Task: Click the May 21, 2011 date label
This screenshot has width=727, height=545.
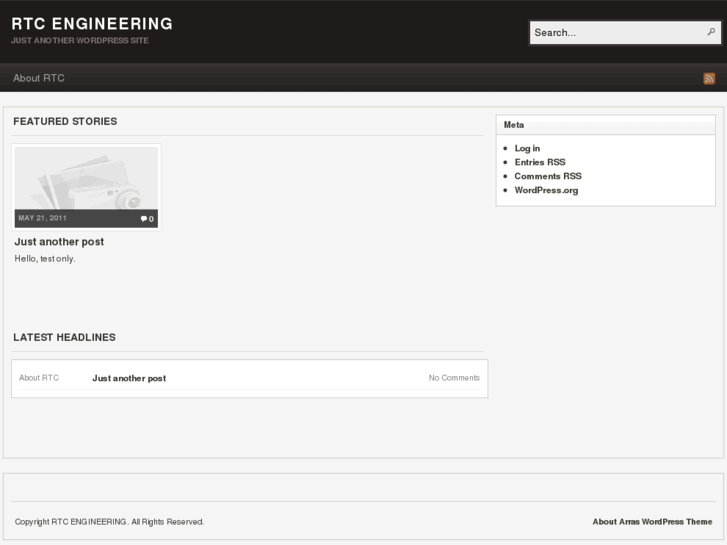Action: pos(43,218)
